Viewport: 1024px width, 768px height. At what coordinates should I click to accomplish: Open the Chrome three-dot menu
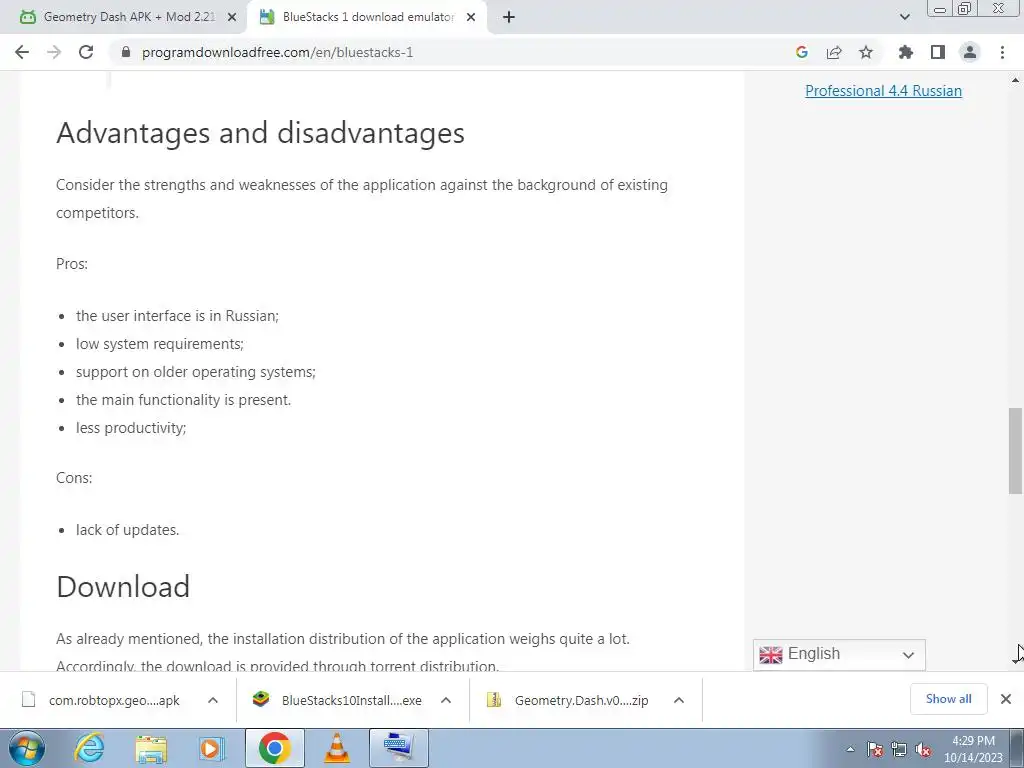point(1002,52)
